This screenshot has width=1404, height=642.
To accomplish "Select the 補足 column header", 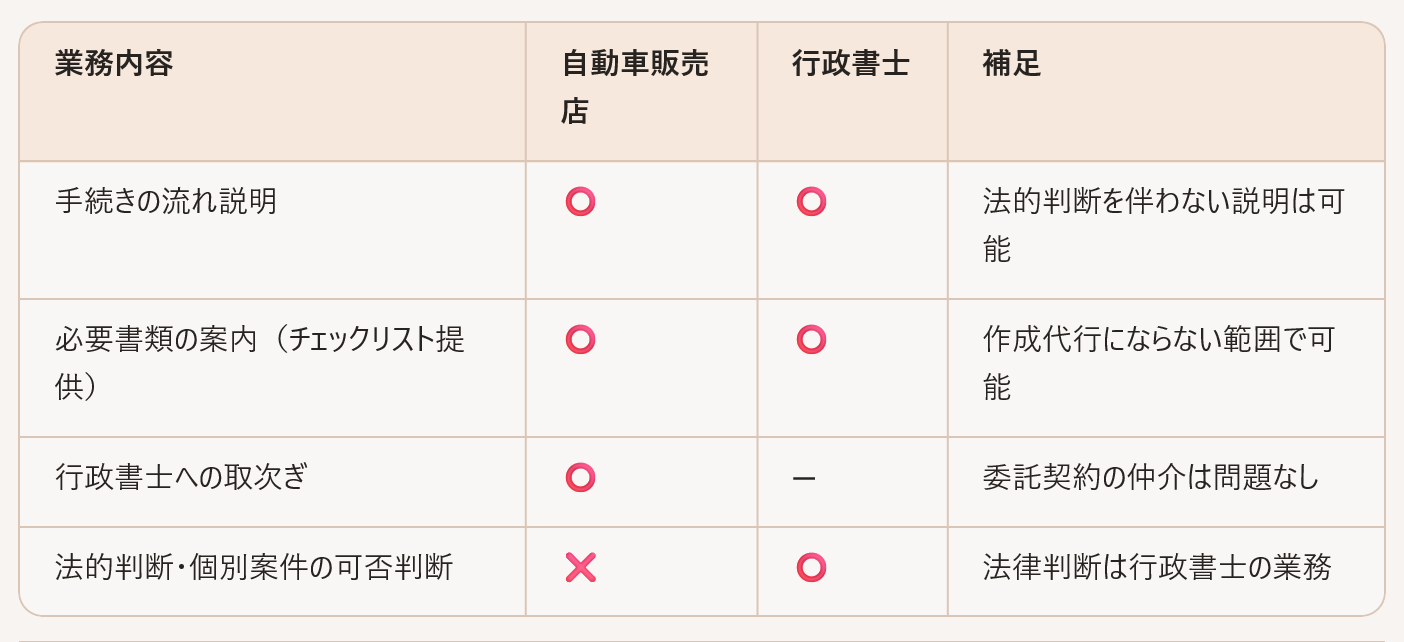I will pyautogui.click(x=1012, y=64).
